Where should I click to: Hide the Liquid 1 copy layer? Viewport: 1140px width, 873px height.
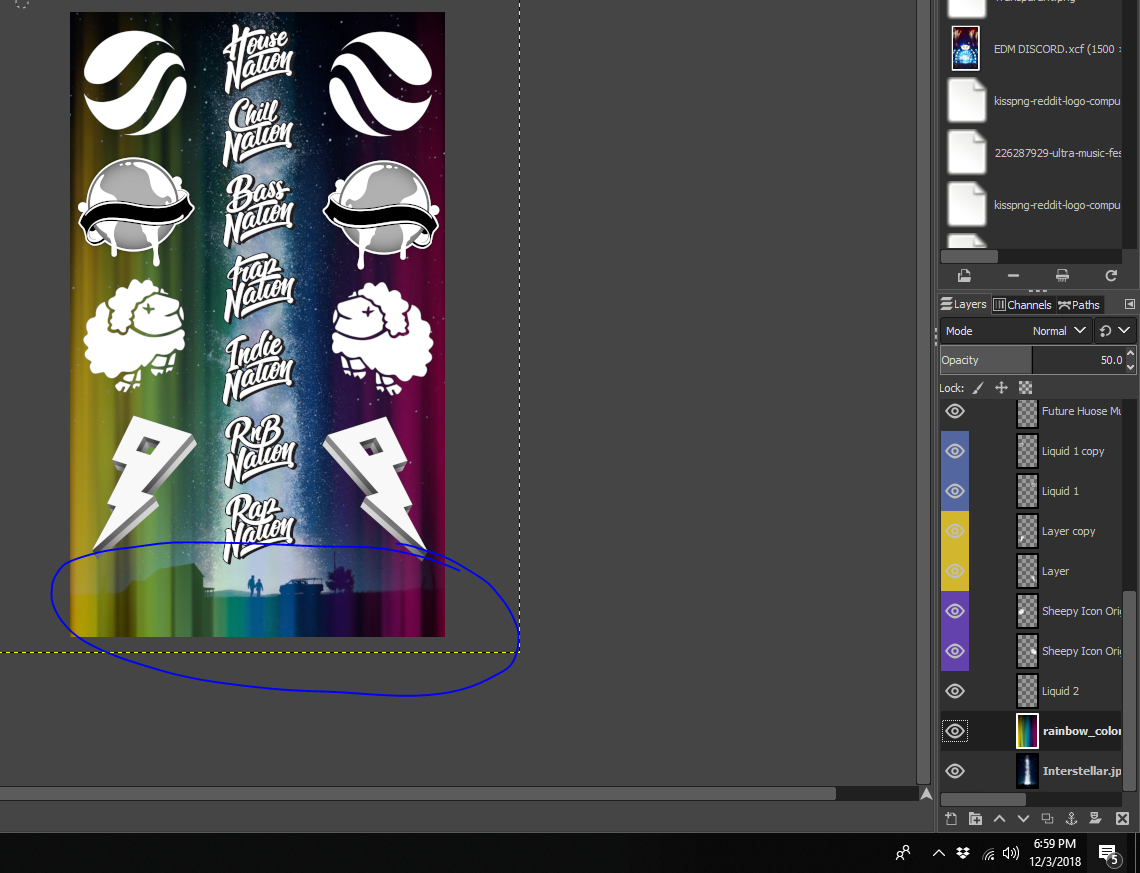pyautogui.click(x=955, y=451)
